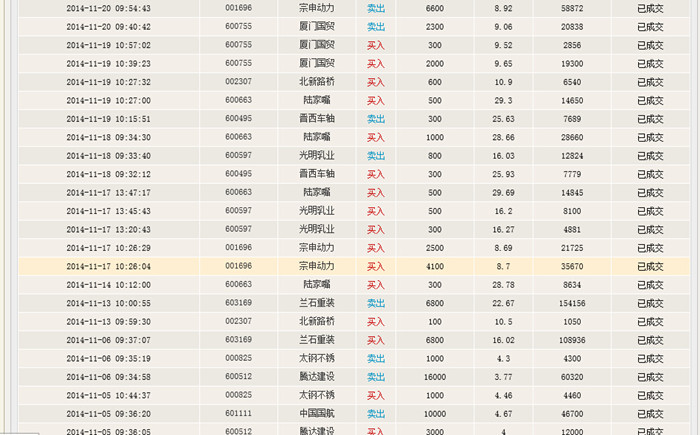Select timestamp 2014-11-18 09:33:40

click(109, 156)
